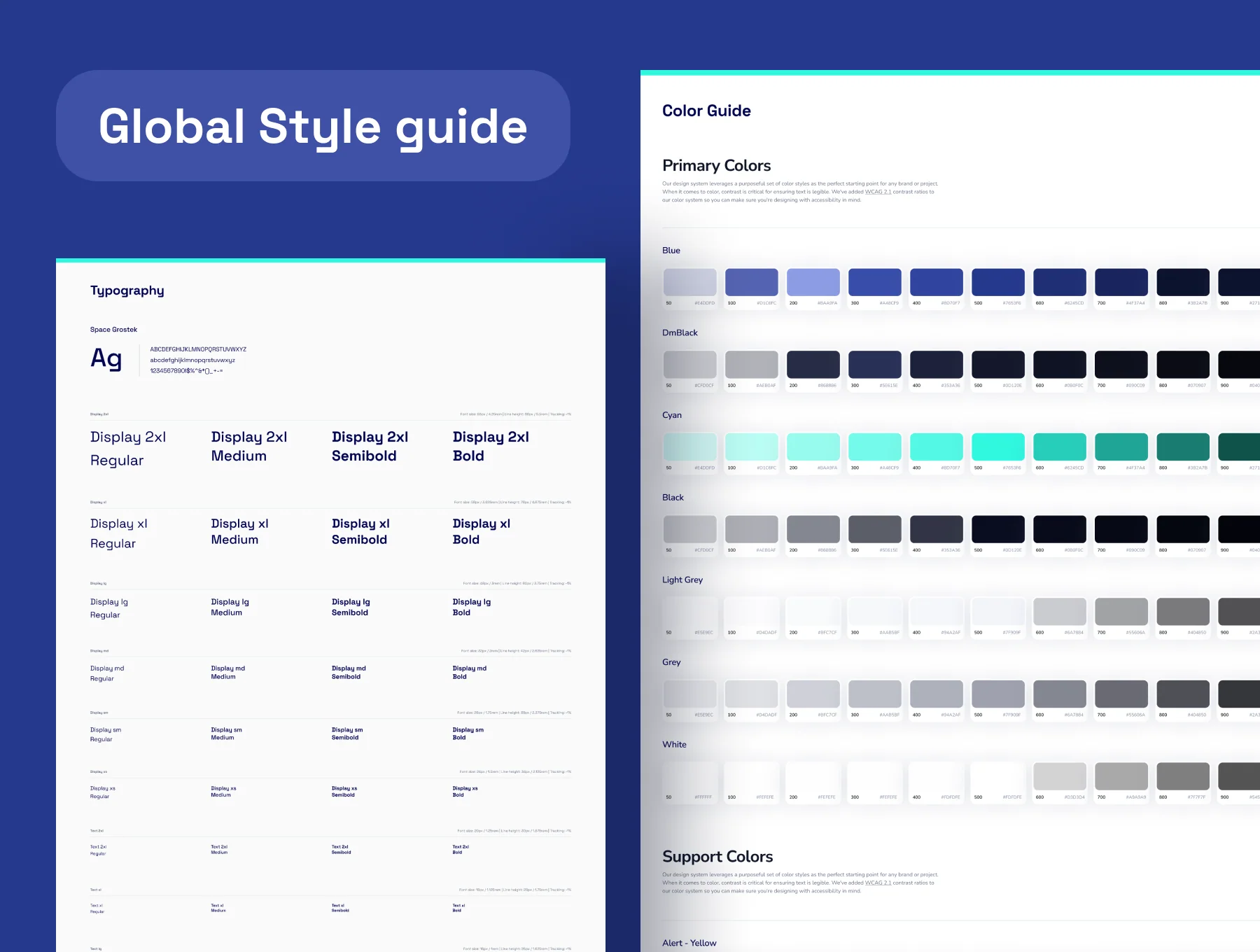Viewport: 1260px width, 952px height.
Task: Click the Typography heading
Action: pyautogui.click(x=127, y=290)
